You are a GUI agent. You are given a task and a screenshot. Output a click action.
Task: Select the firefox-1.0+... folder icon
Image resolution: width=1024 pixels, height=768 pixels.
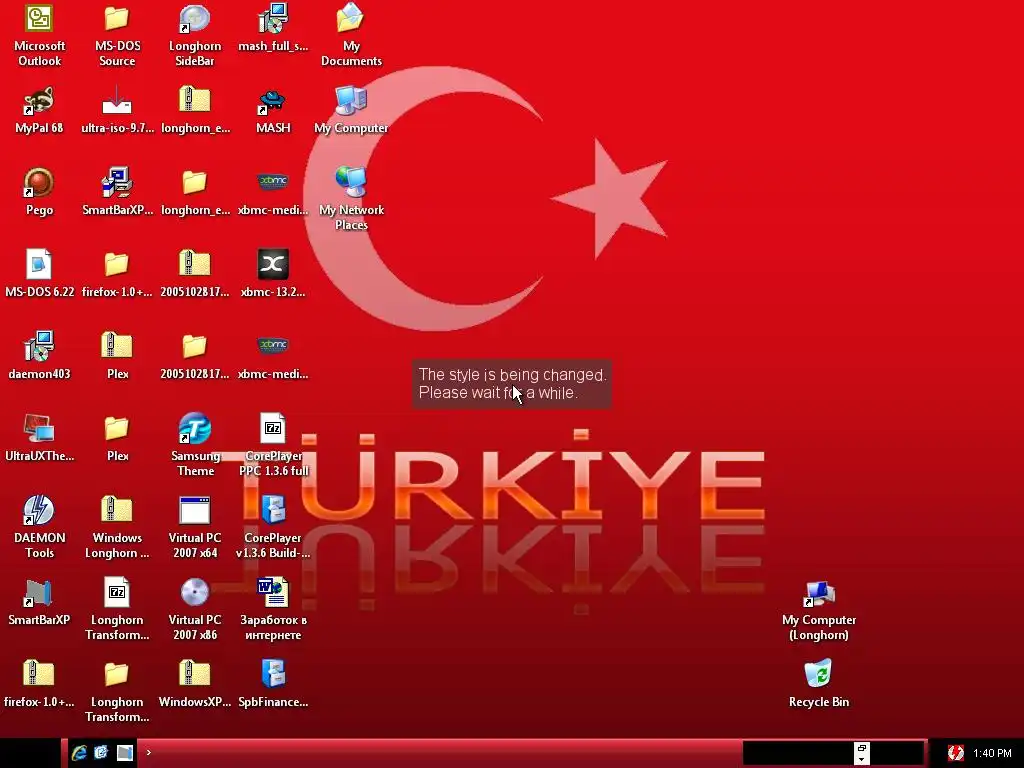(117, 265)
